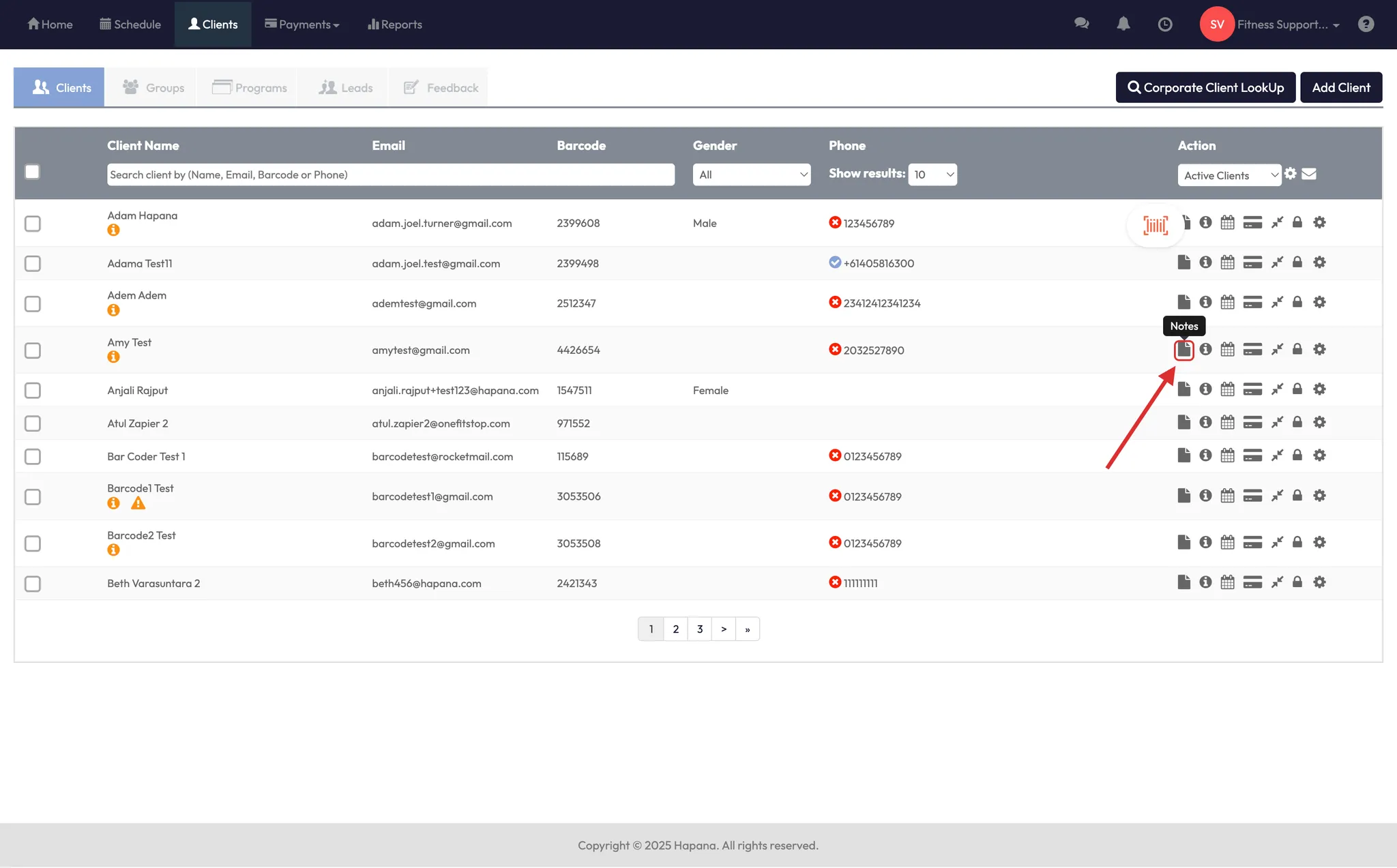Open gear settings for Beth Varasuntara 2
The height and width of the screenshot is (868, 1397).
point(1319,582)
